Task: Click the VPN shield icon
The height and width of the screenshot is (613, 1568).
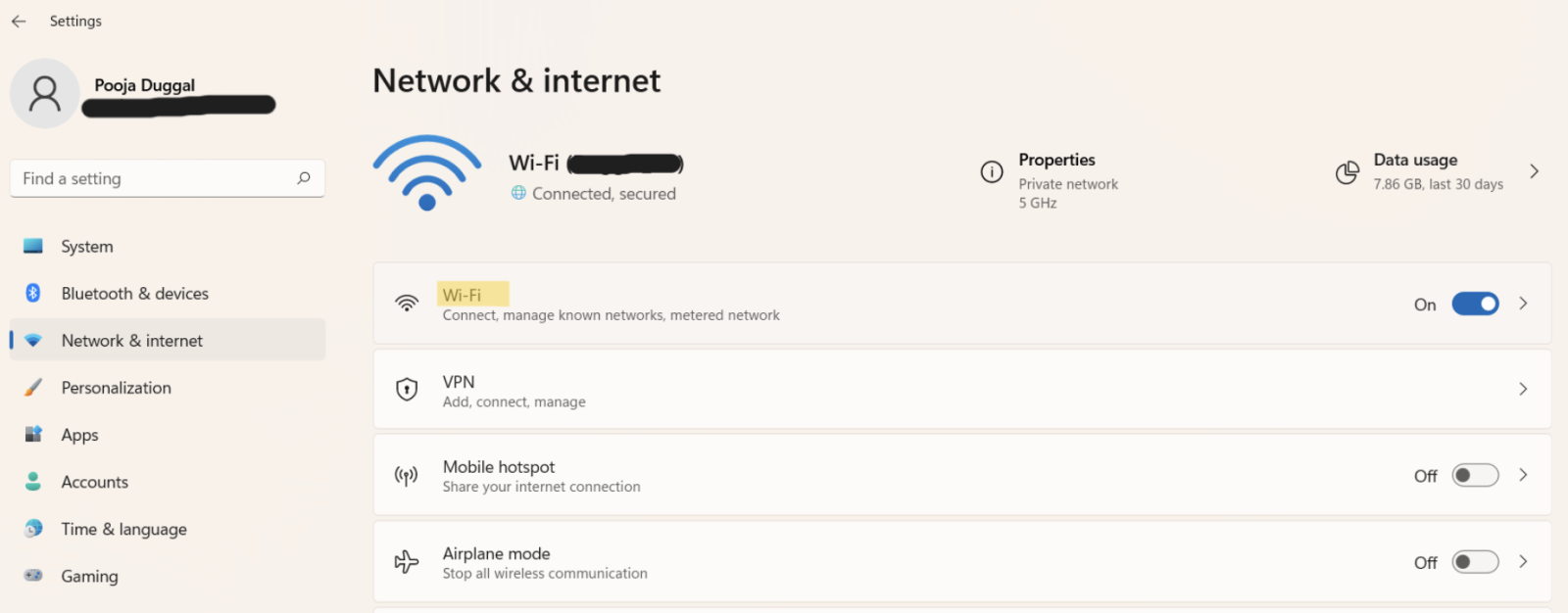Action: click(407, 390)
